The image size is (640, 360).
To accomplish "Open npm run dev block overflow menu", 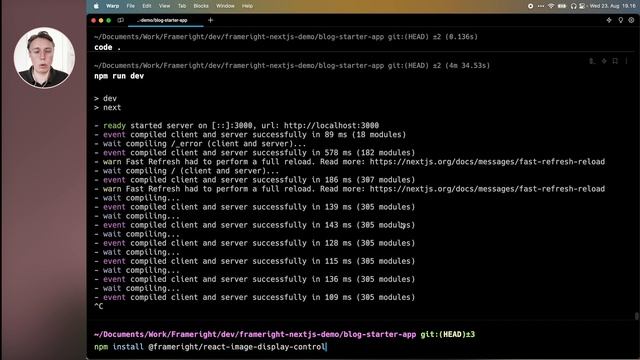I will (627, 61).
